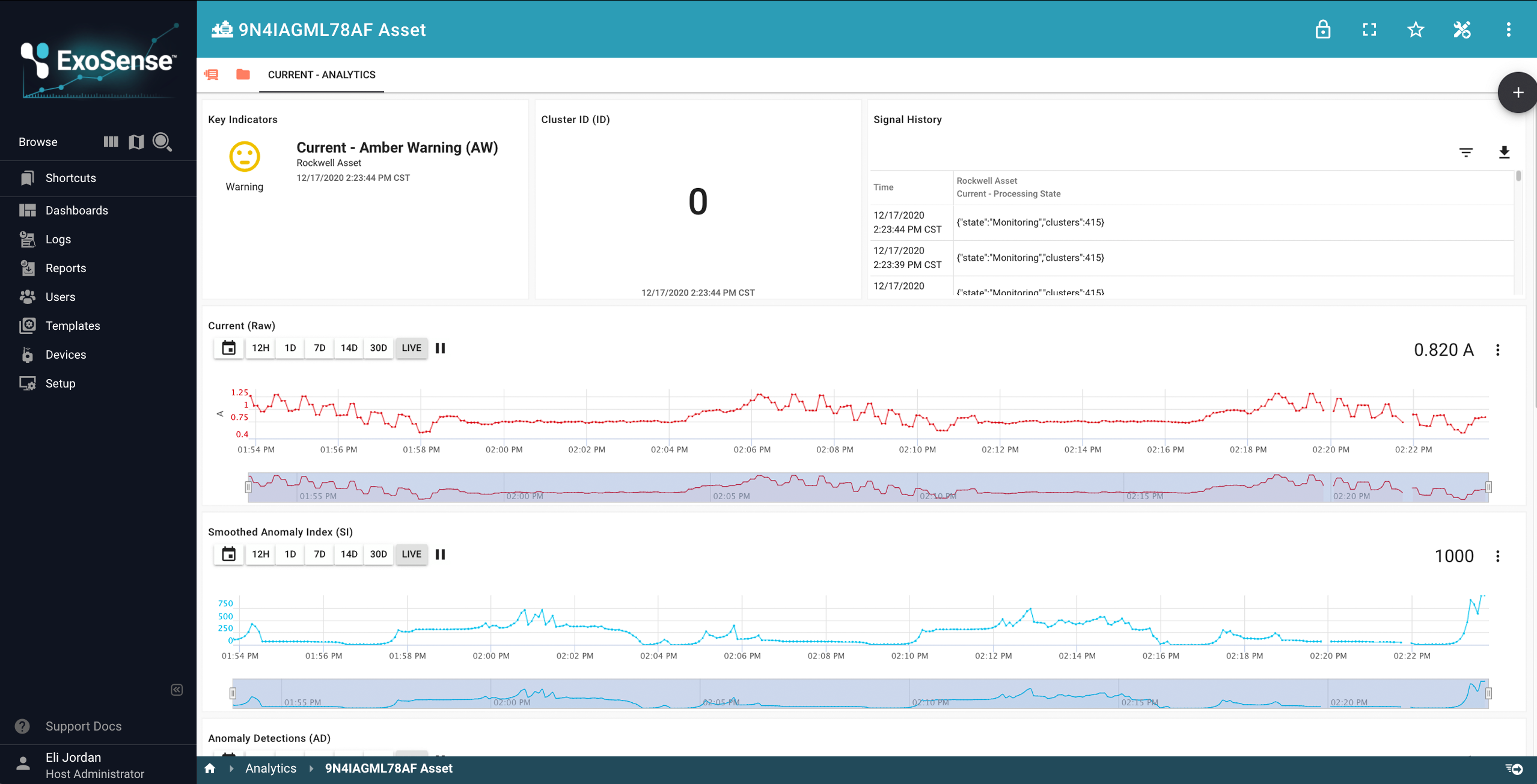This screenshot has width=1537, height=784.
Task: Open calendar picker for Current (Raw)
Action: point(228,348)
